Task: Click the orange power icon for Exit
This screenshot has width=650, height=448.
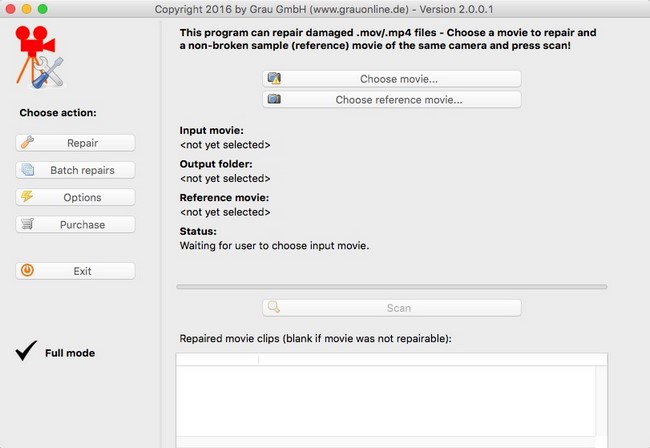Action: click(27, 271)
